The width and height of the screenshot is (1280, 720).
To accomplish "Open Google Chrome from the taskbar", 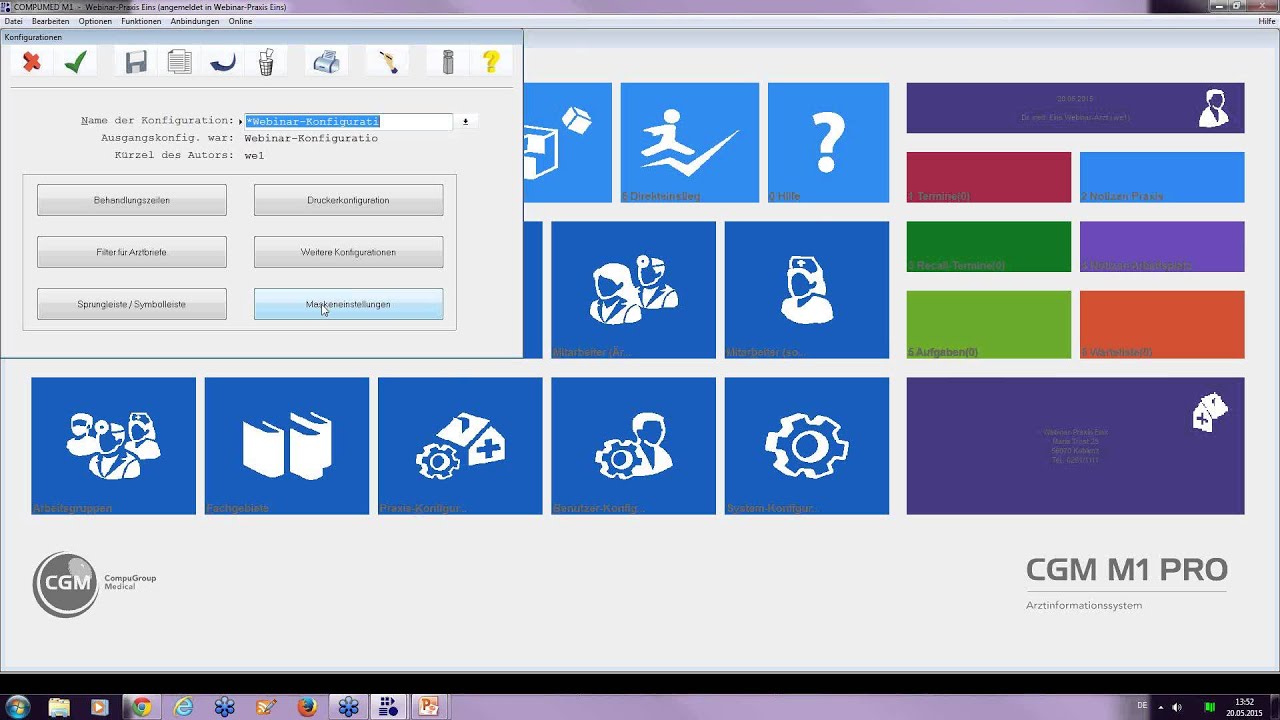I will (141, 707).
